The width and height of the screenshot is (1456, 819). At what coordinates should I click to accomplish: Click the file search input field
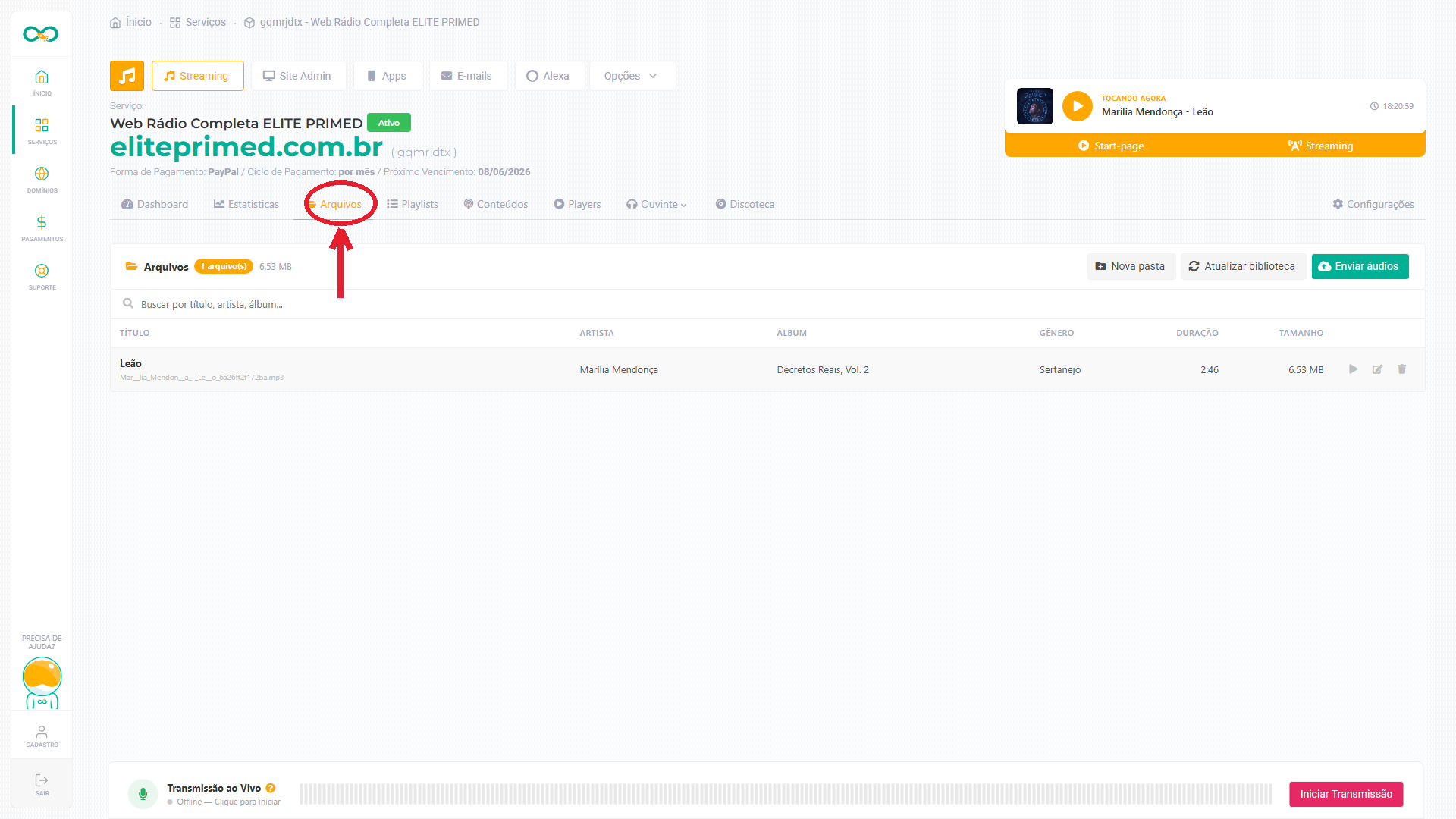767,304
